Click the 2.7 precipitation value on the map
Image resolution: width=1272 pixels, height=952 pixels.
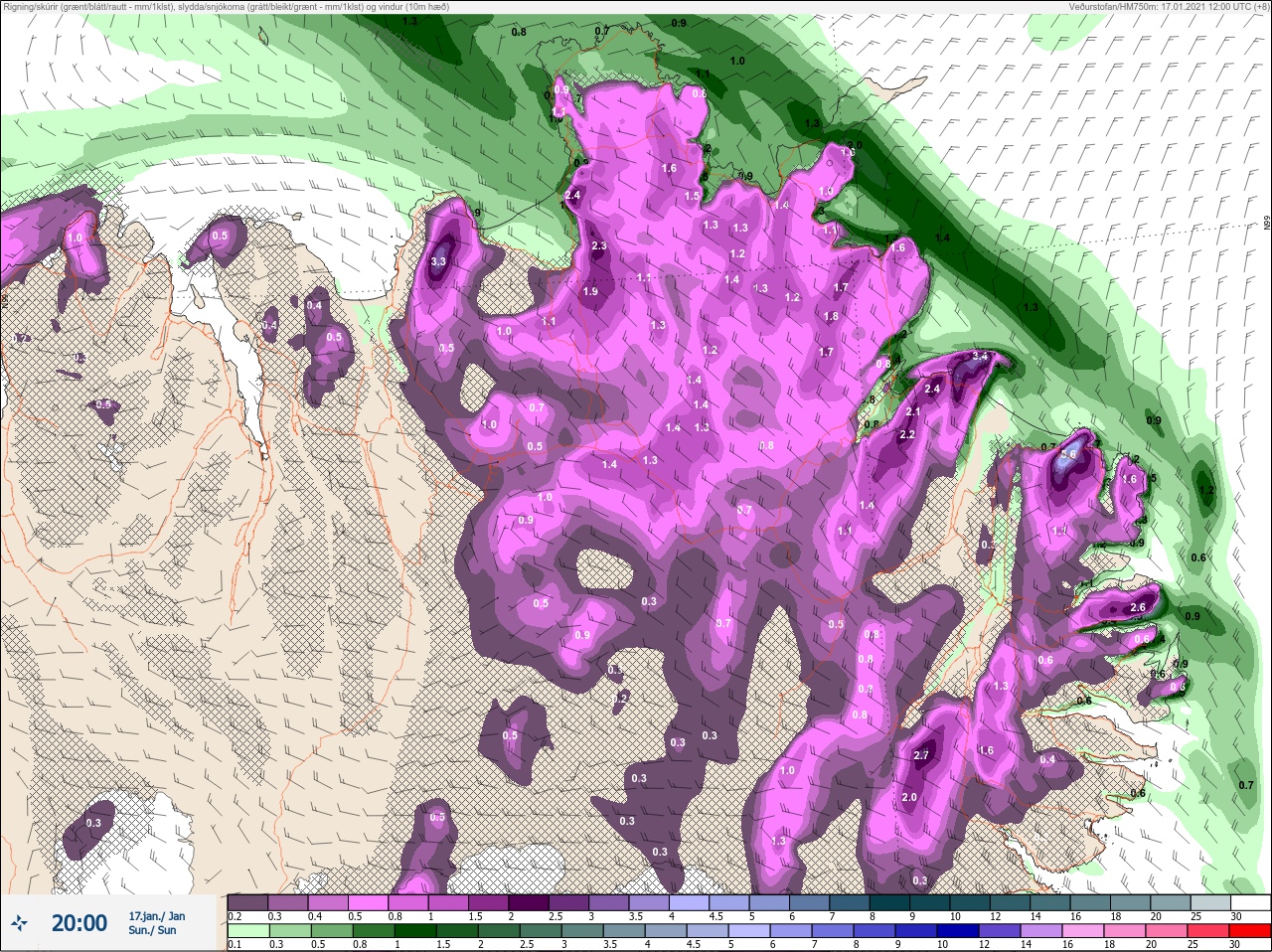coord(920,755)
